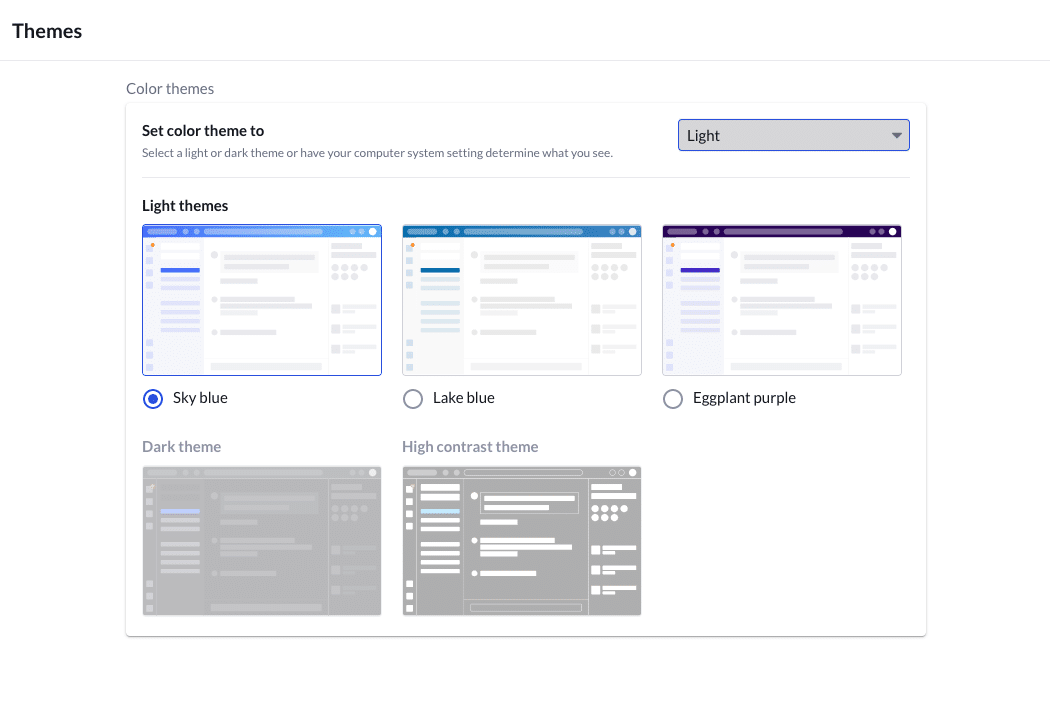
Task: Click the "Light themes" section heading
Action: click(x=185, y=206)
